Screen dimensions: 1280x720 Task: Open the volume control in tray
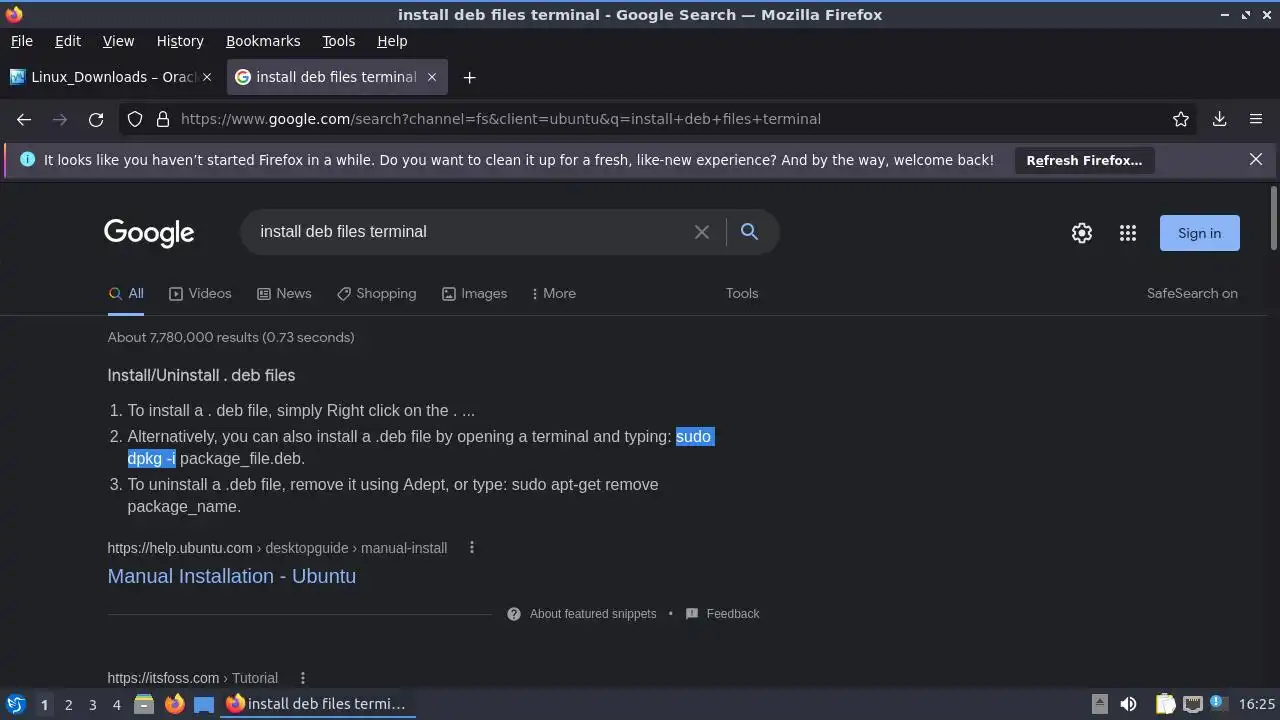1128,704
